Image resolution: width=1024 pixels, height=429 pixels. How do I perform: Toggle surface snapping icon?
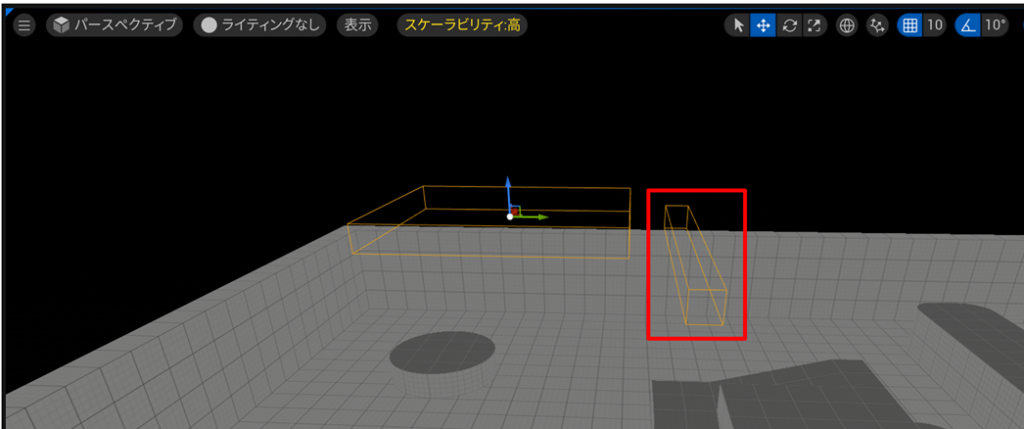[878, 25]
